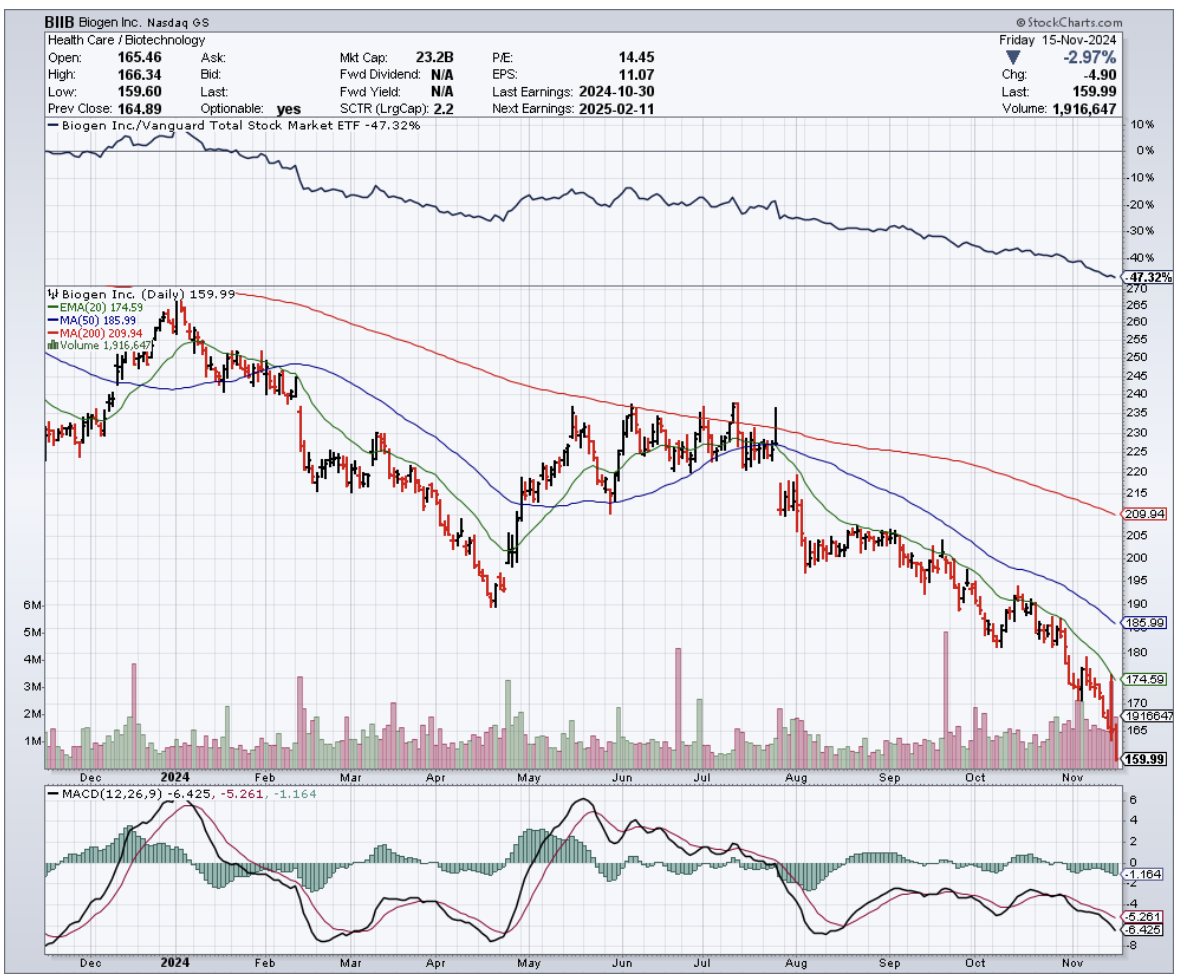
Task: Click the -47.32% relative performance axis tag
Action: (x=1148, y=277)
